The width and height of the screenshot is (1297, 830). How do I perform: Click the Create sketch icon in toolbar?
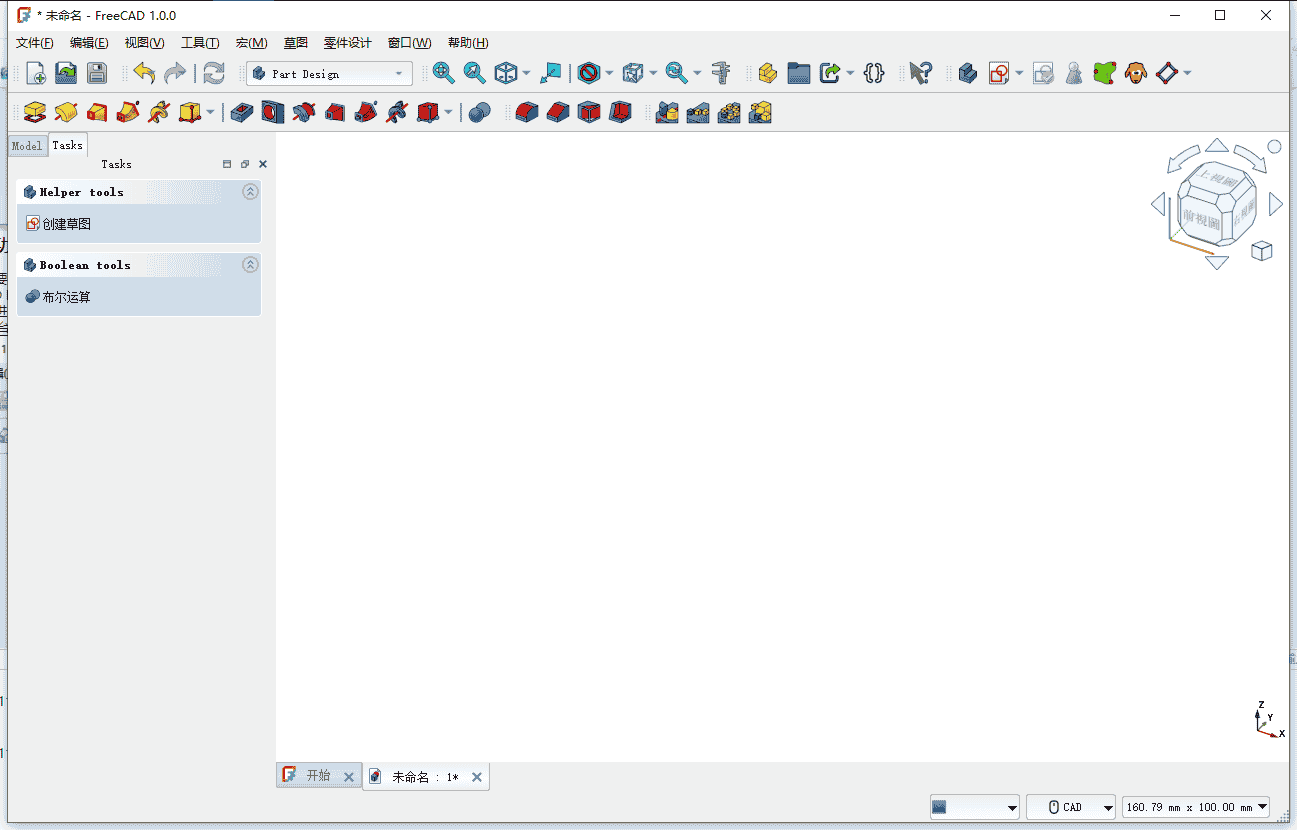[998, 73]
